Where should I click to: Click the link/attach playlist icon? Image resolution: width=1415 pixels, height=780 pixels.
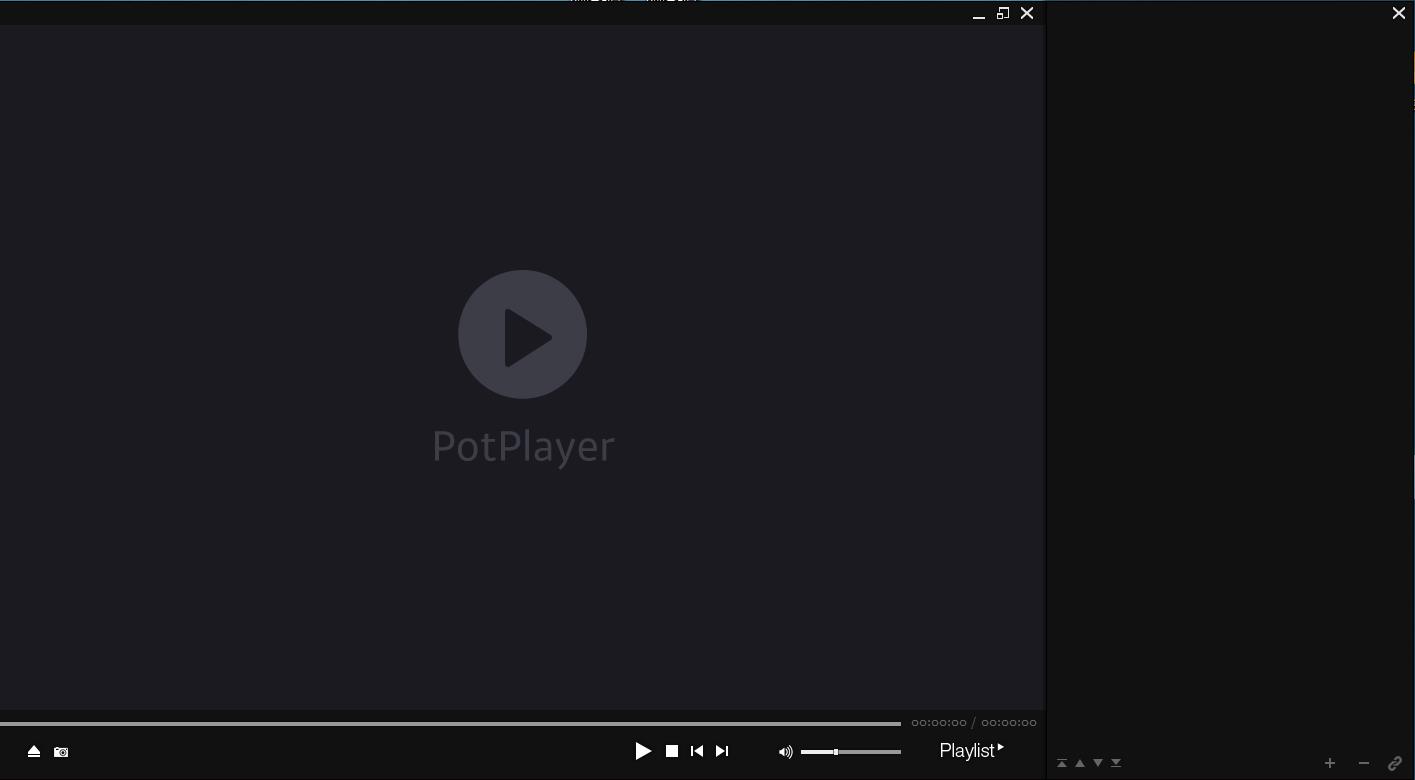1395,763
